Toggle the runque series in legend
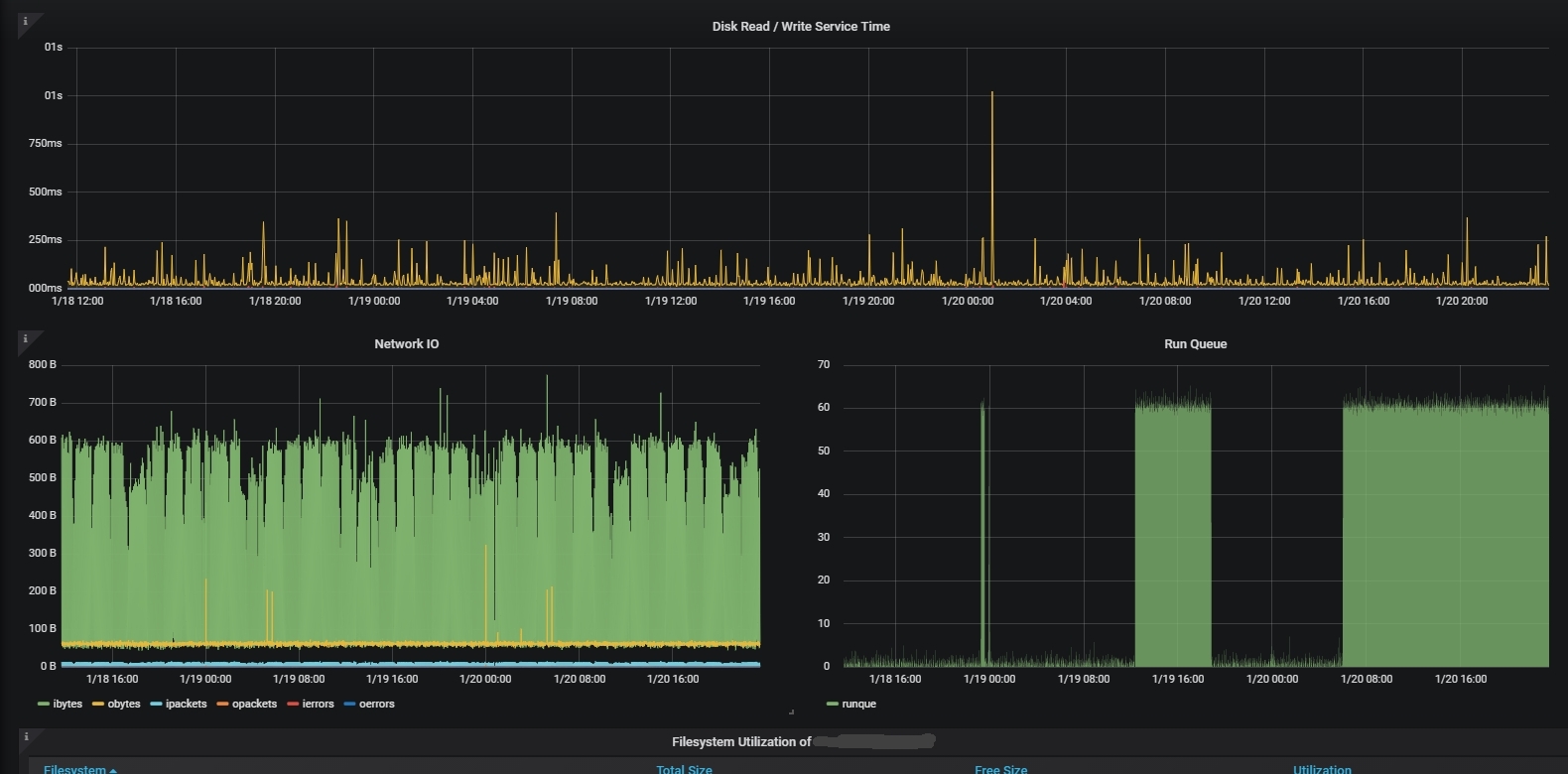1568x774 pixels. (x=858, y=704)
